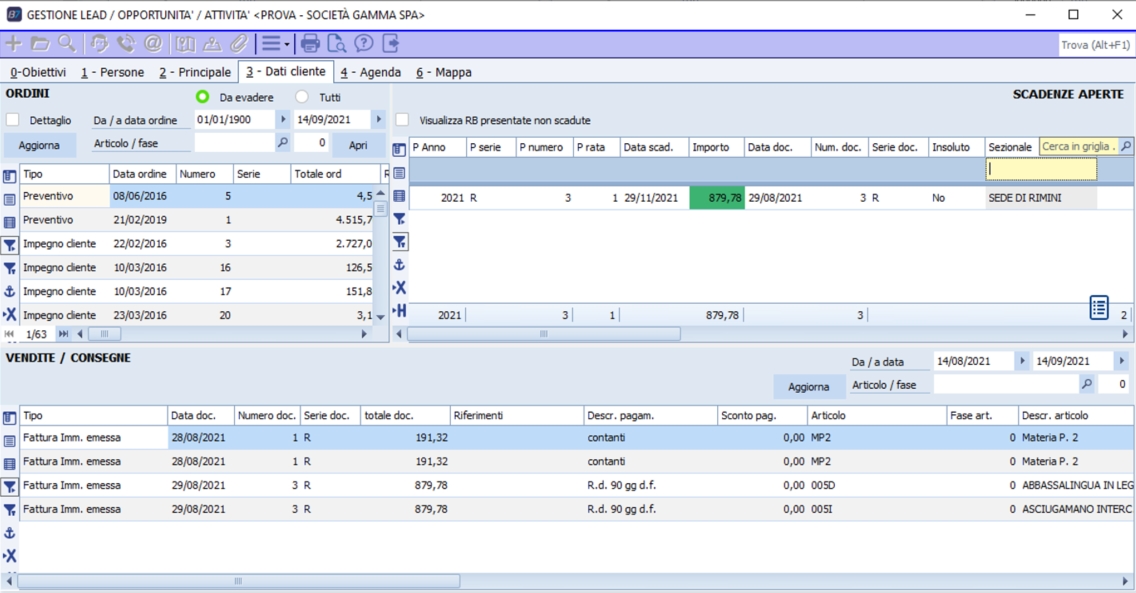1136x593 pixels.
Task: Open print preview from the toolbar
Action: click(x=337, y=43)
